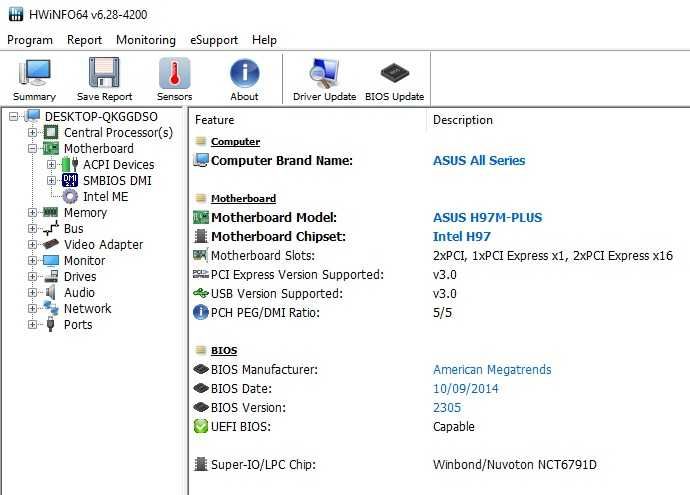Click the Drives tree icon

tap(51, 276)
